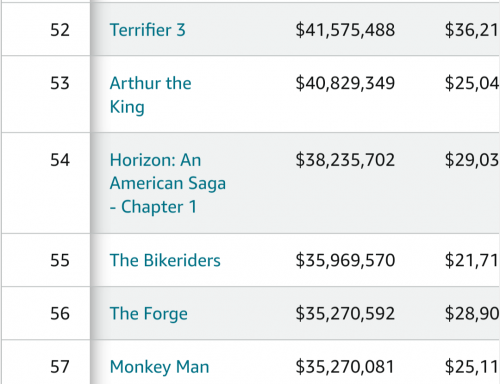Open the Monkey Man movie link
Viewport: 500px width, 384px height.
159,367
